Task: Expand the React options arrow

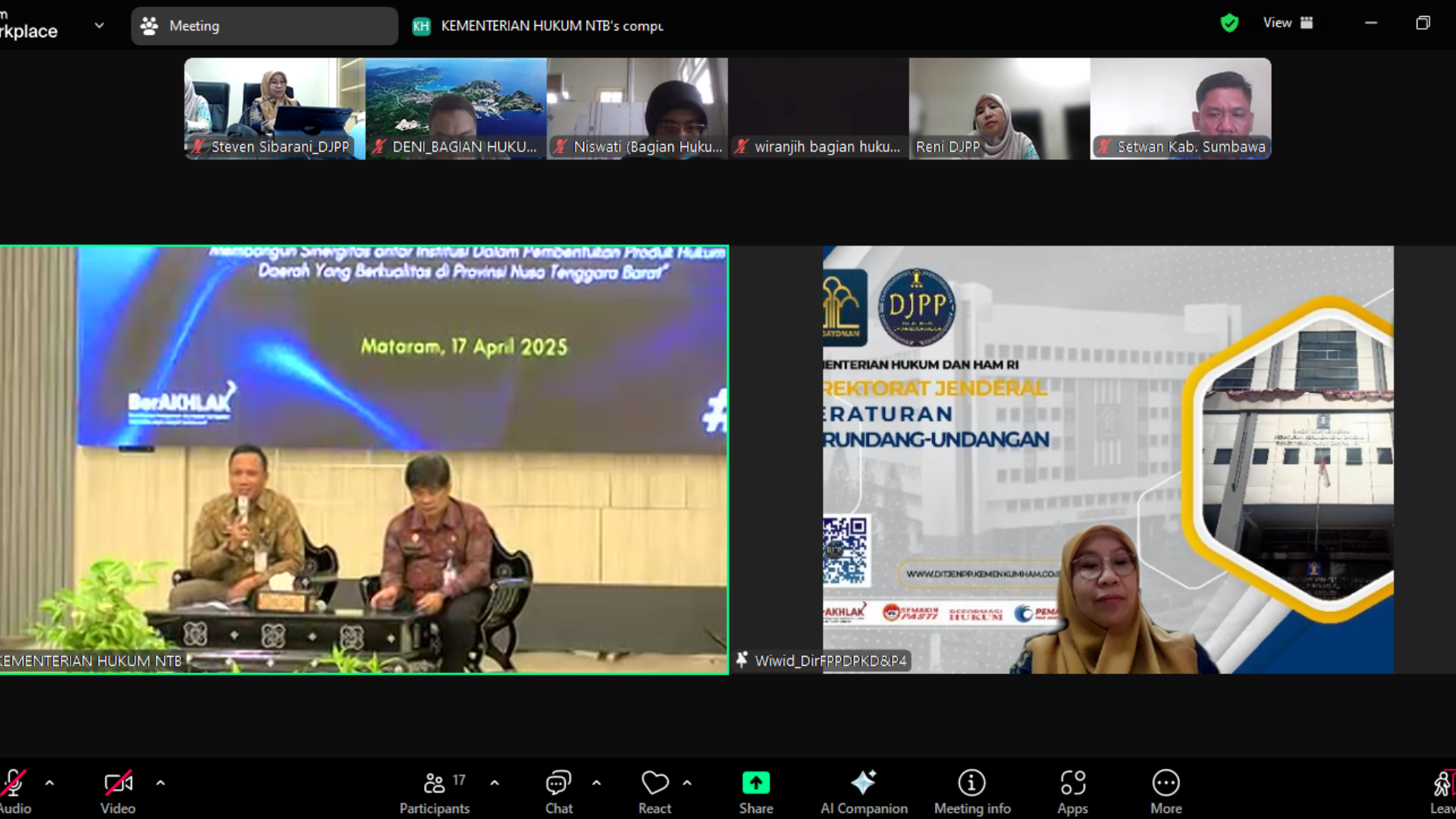Action: 687,783
